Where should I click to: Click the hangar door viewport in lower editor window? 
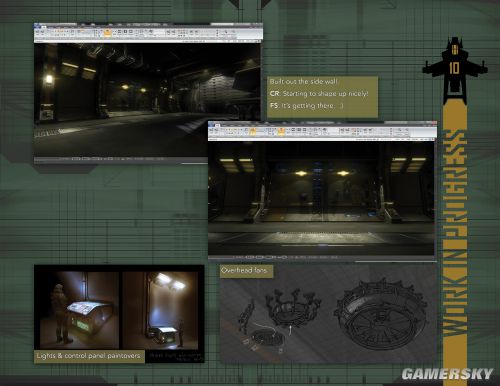(x=321, y=198)
